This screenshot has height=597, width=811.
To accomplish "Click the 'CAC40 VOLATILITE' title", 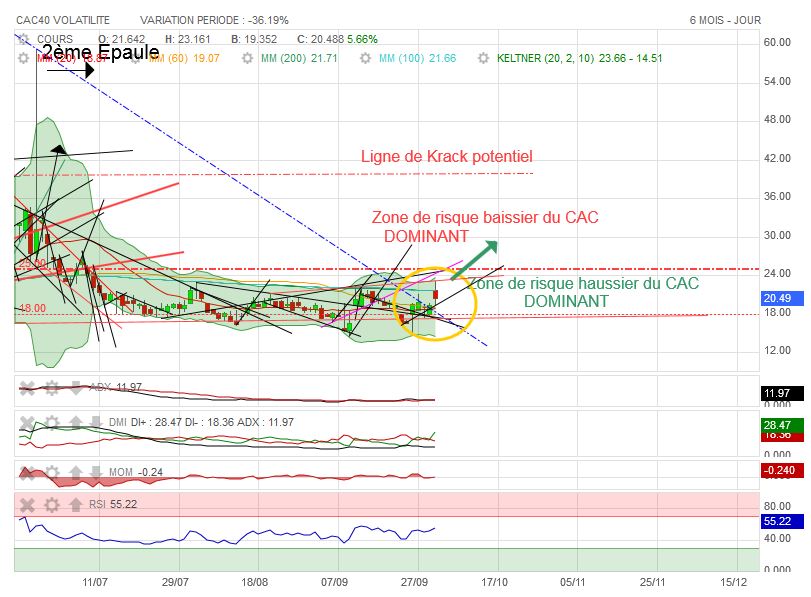I will click(63, 20).
